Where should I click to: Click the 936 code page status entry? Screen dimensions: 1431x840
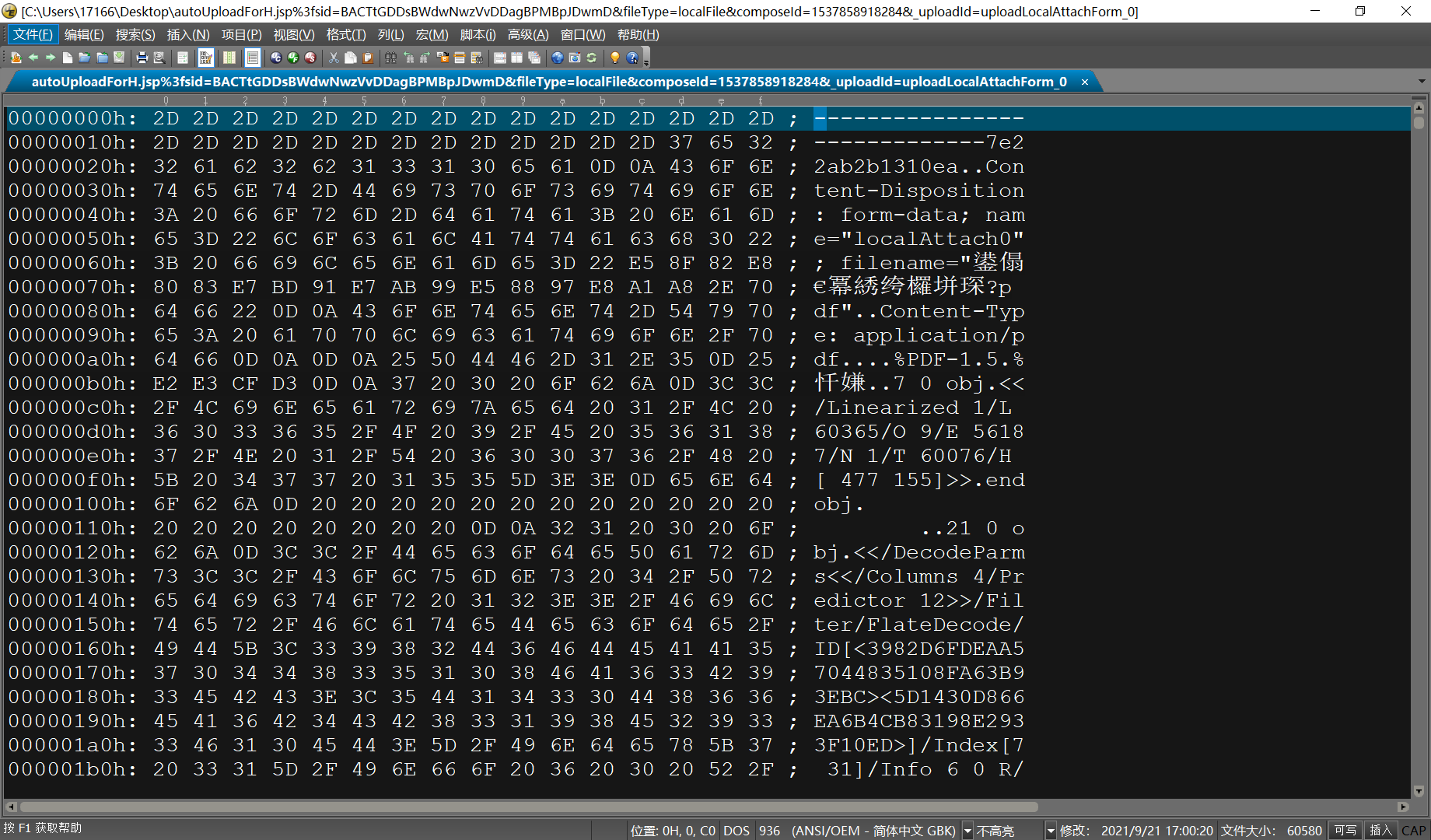point(769,831)
